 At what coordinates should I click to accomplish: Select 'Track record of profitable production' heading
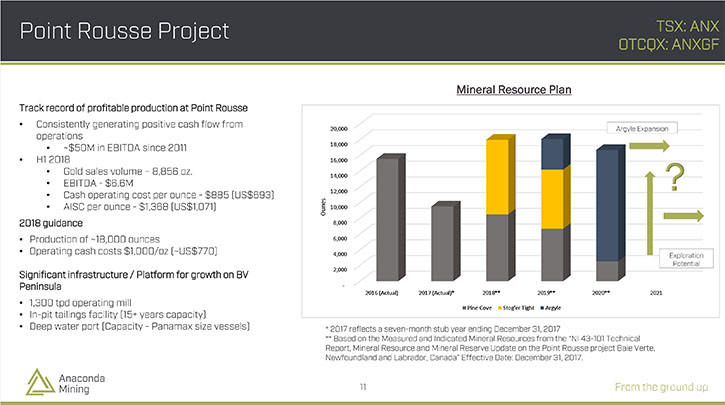[x=133, y=108]
